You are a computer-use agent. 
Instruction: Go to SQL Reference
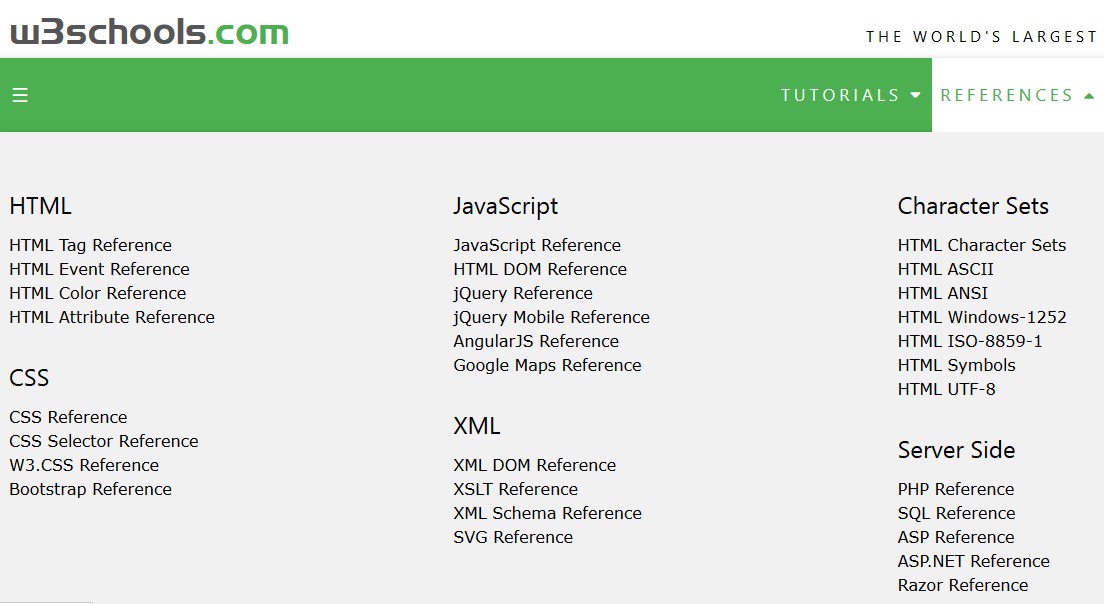click(956, 513)
